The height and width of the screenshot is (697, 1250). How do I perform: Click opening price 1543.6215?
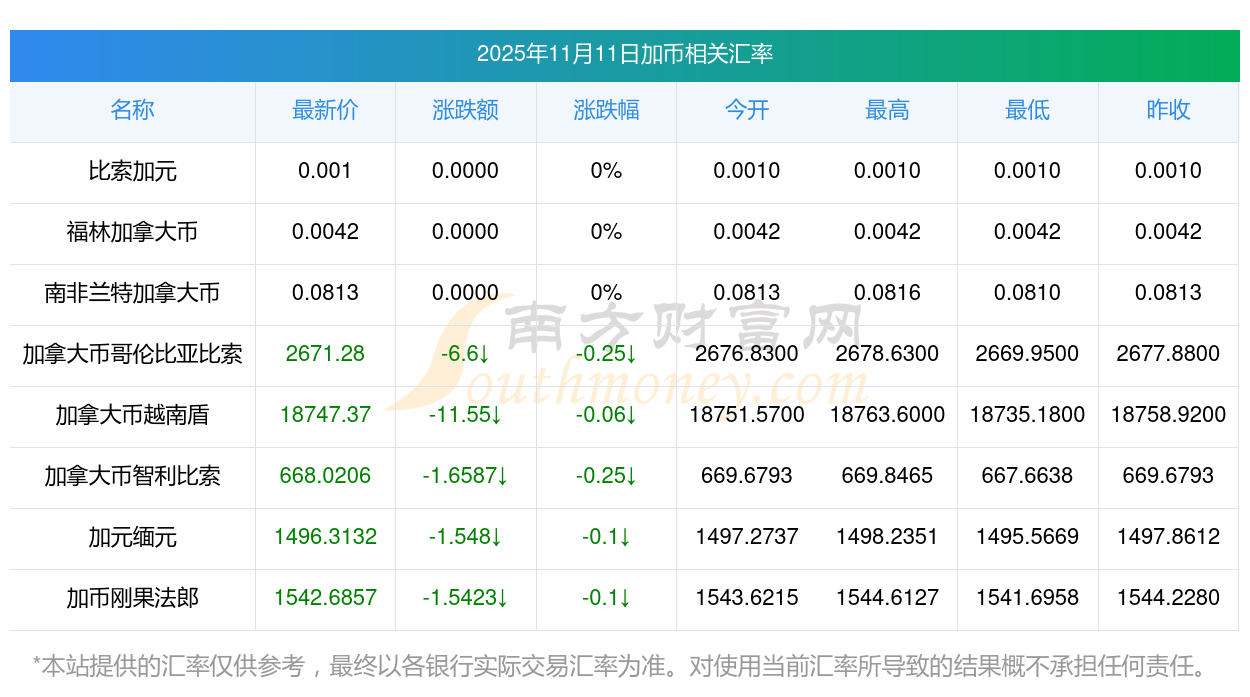(747, 598)
